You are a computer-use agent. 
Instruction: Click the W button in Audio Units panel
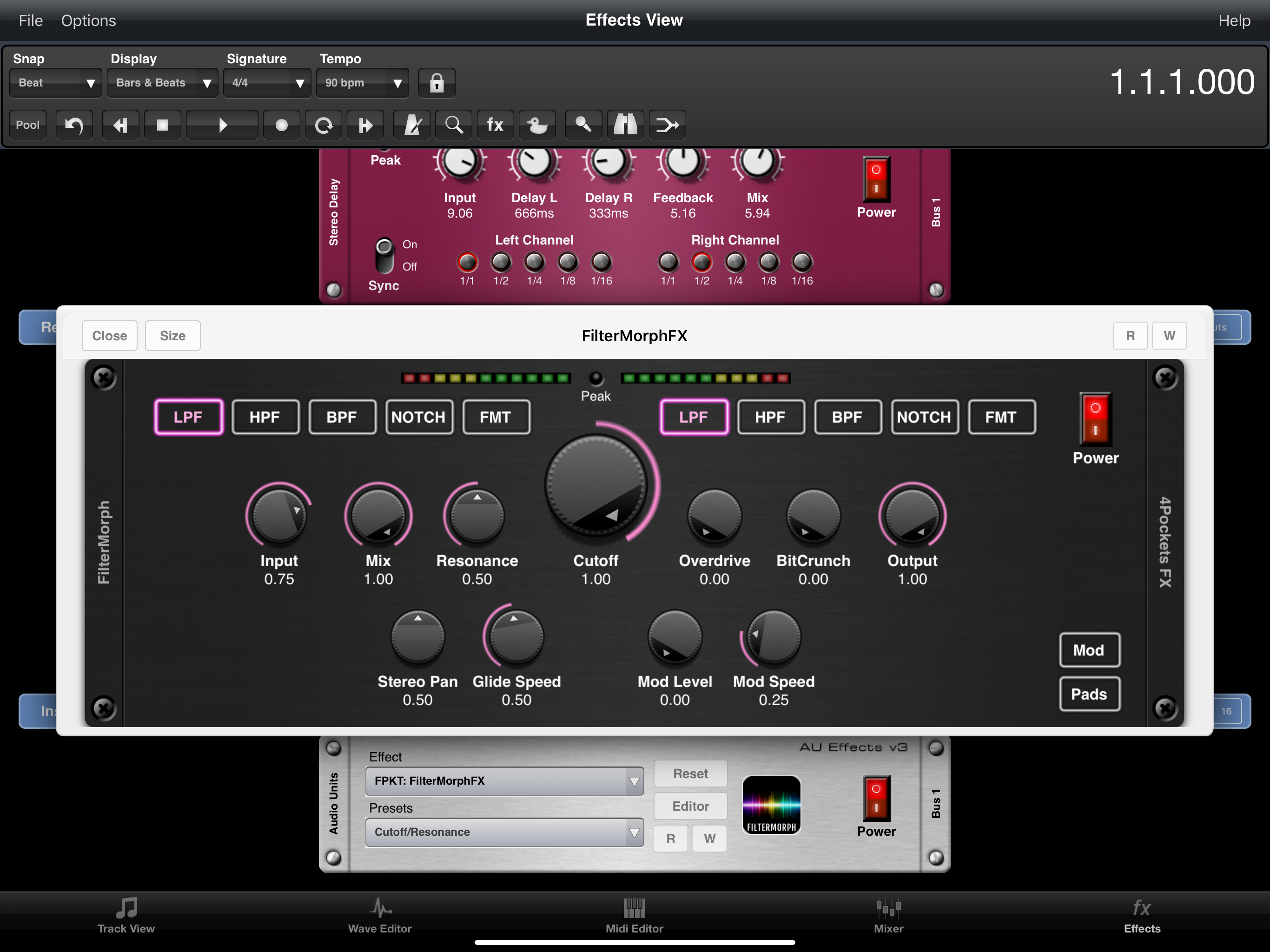[710, 838]
